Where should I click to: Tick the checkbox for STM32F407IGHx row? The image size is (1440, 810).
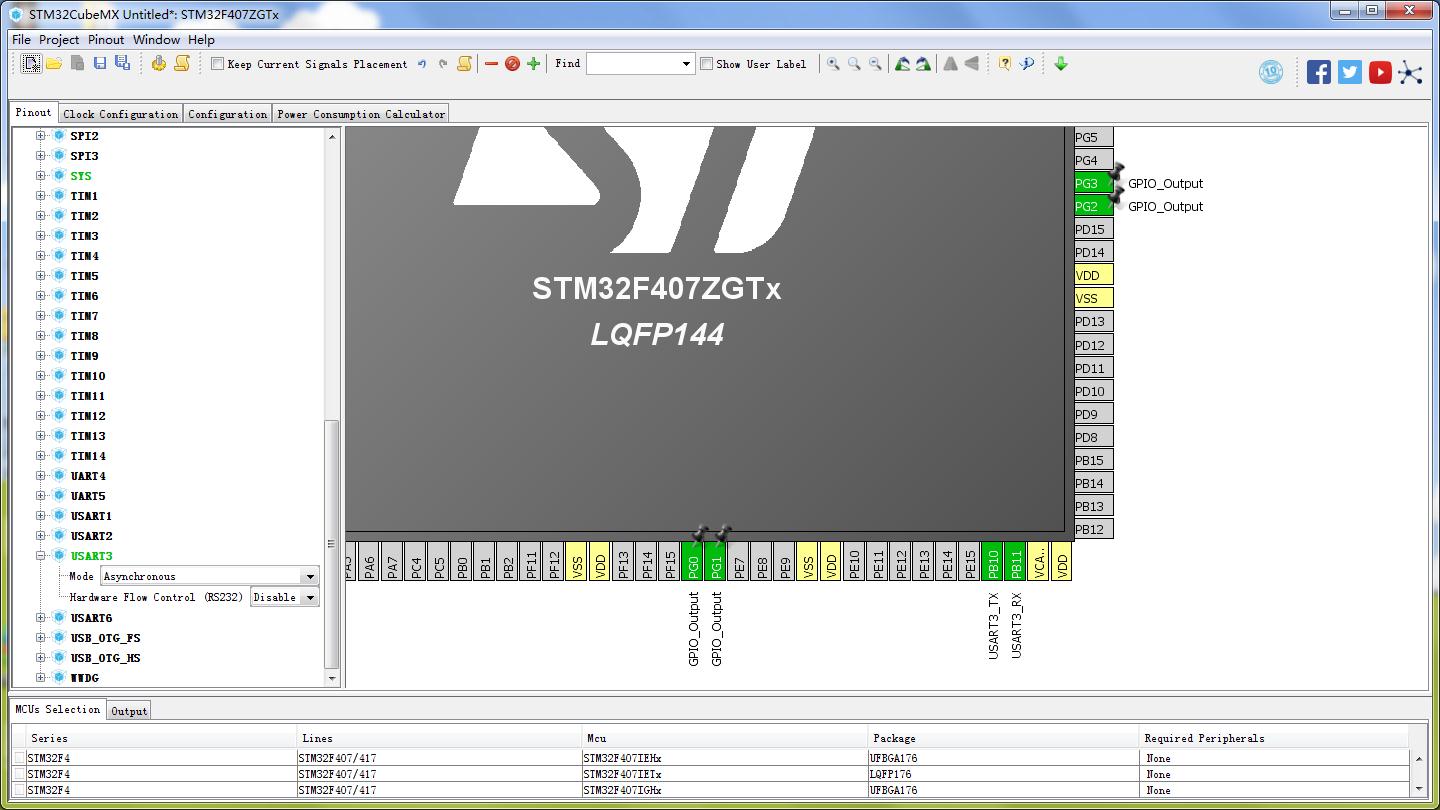19,790
